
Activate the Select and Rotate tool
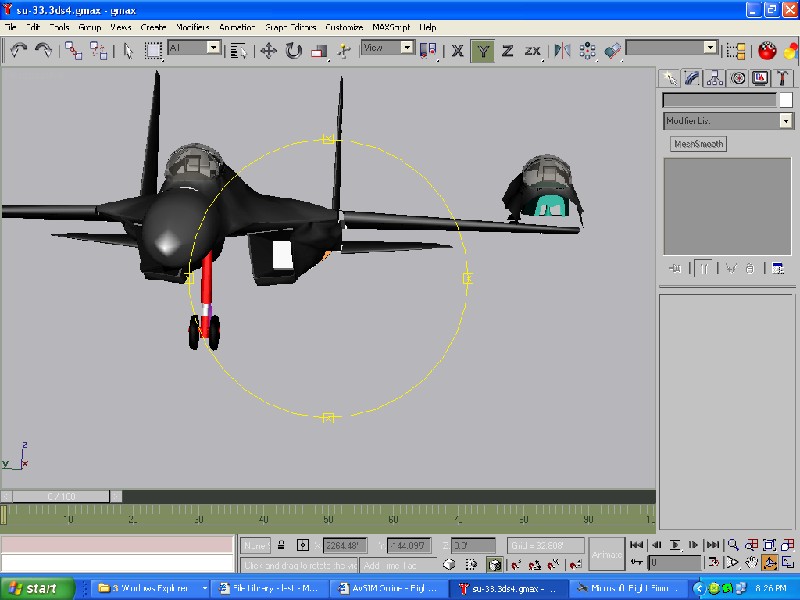click(x=294, y=50)
